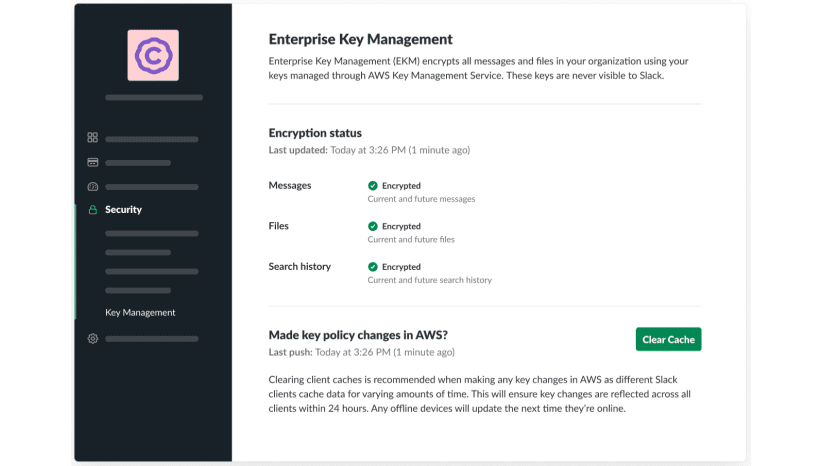Click the Search history encrypted checkmark

(x=373, y=266)
